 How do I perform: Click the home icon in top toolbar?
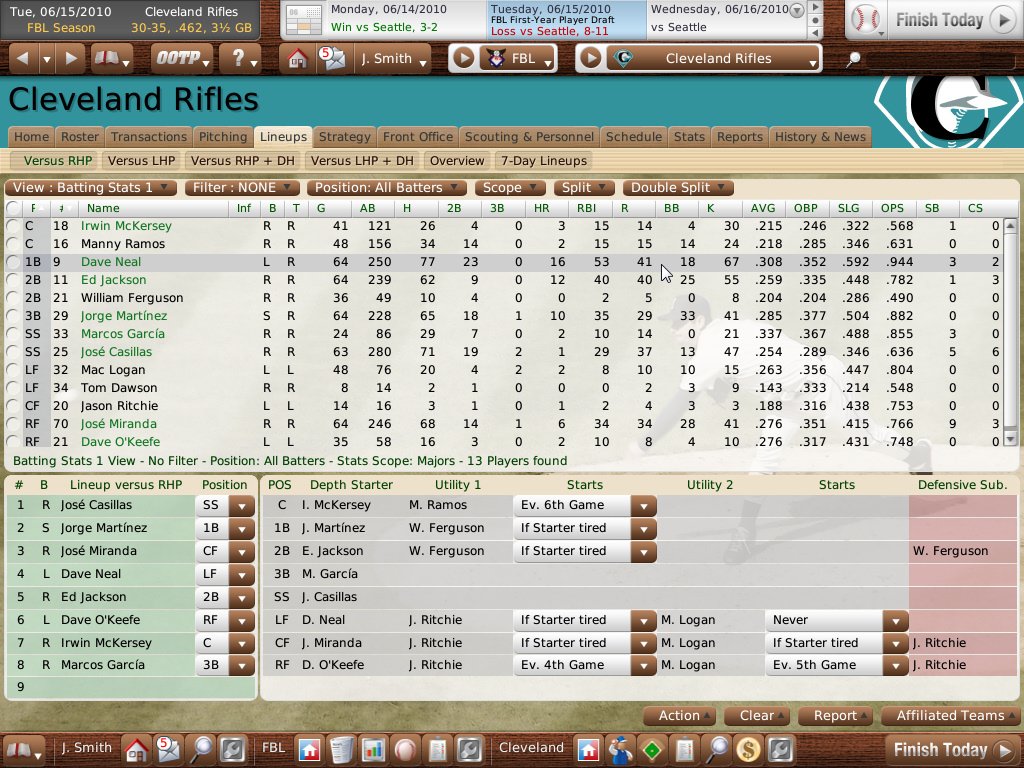tap(297, 58)
